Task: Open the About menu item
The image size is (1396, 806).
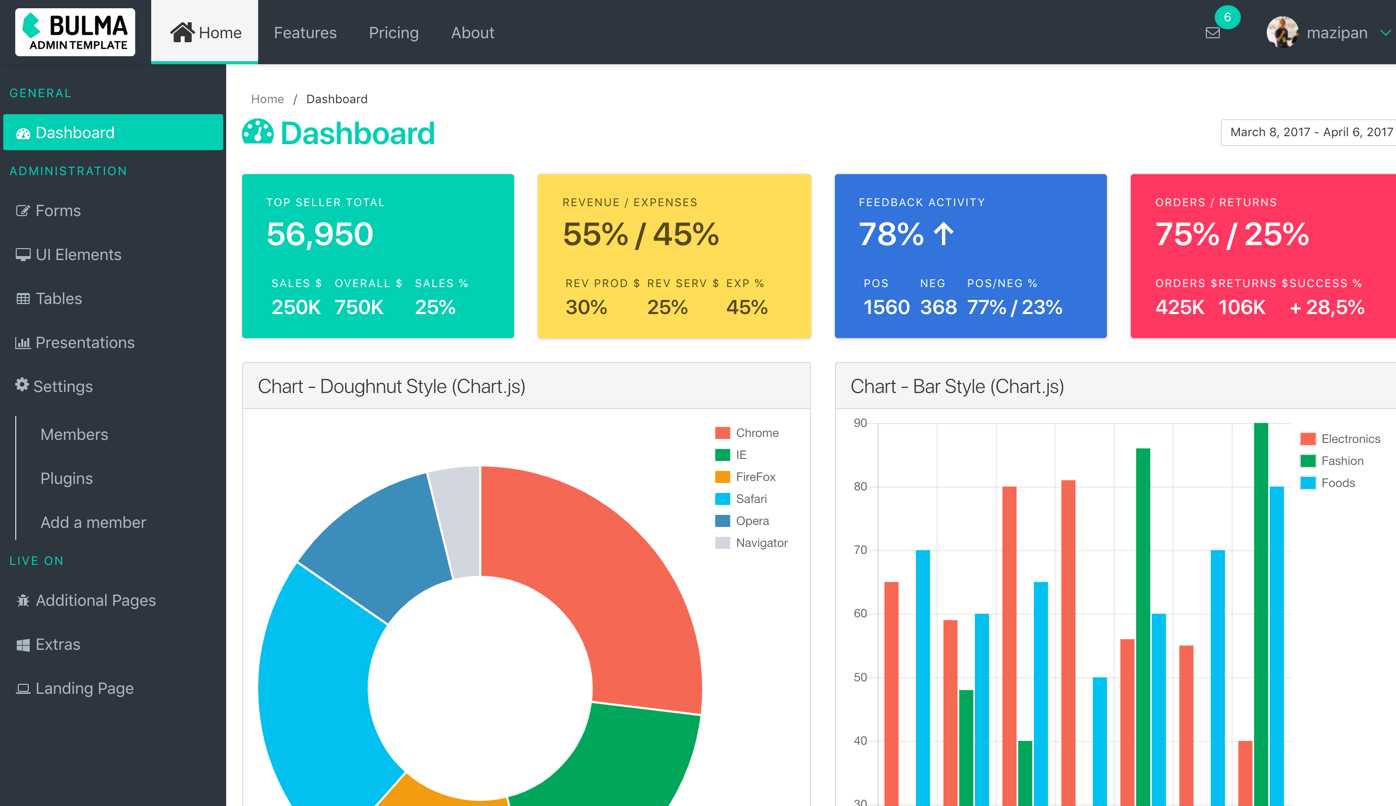Action: [x=472, y=33]
